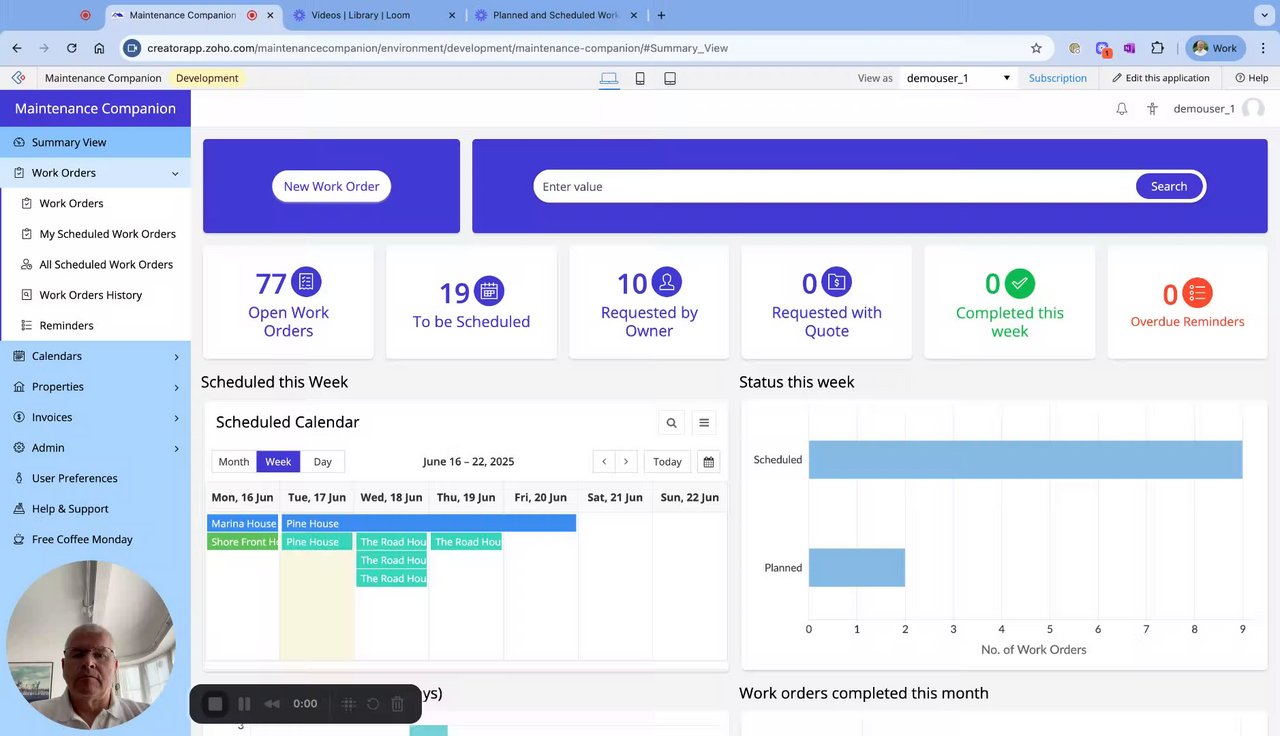Click the green Completed this week checkmark
This screenshot has height=736, width=1280.
pyautogui.click(x=1020, y=283)
